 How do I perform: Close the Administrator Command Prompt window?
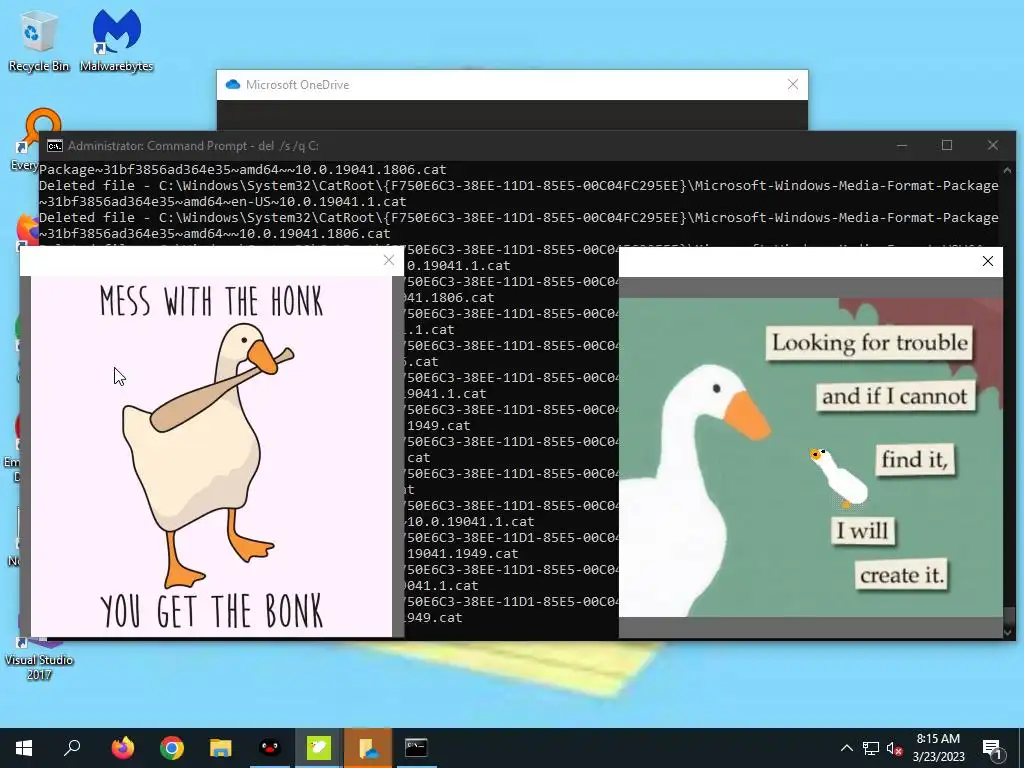[x=993, y=146]
